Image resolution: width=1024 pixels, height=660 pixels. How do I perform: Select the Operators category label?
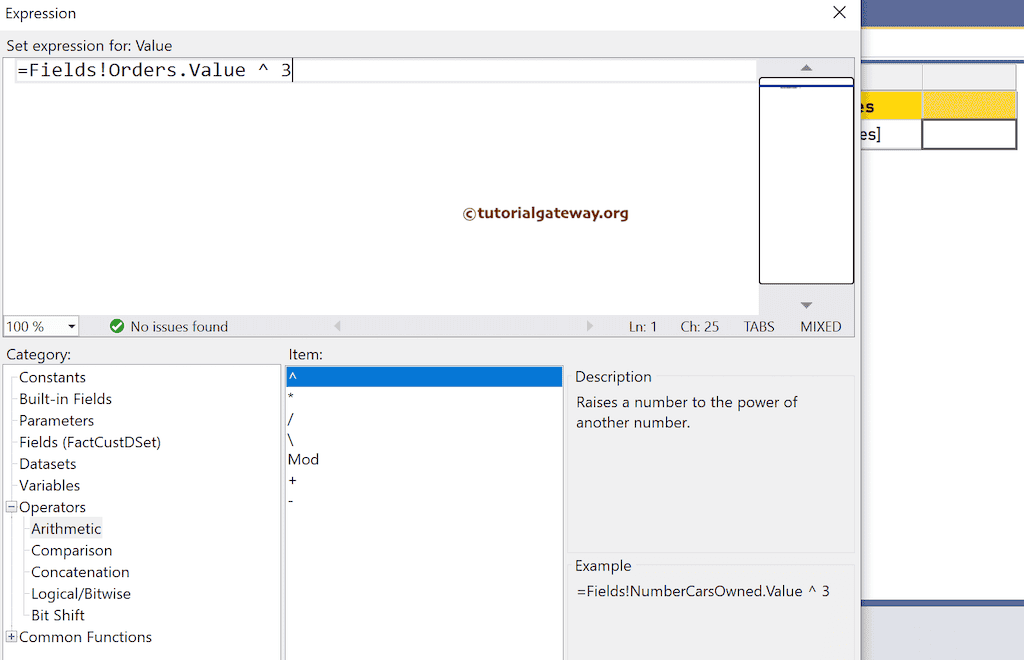[52, 507]
